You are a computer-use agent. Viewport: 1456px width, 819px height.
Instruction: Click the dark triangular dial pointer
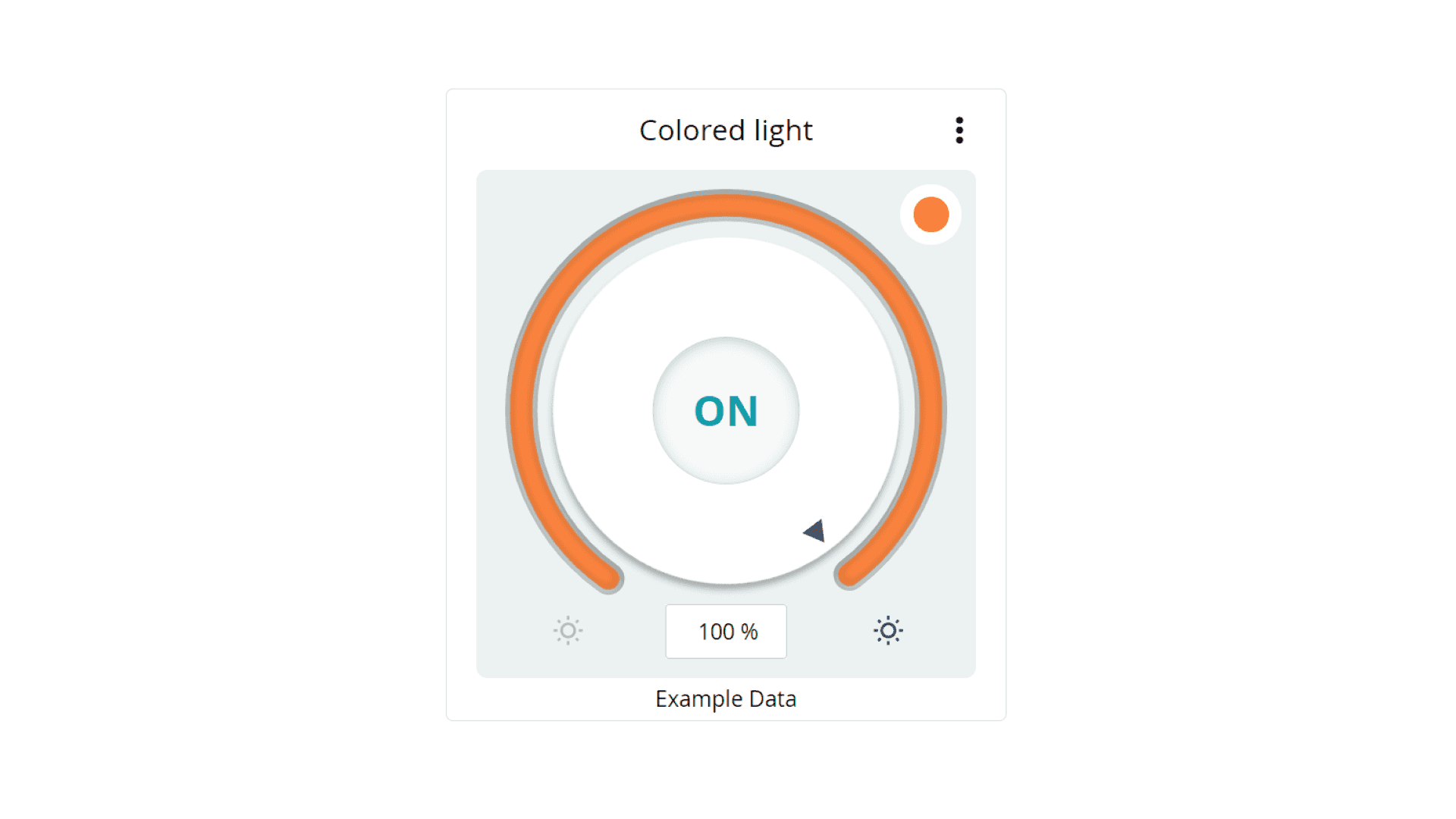tap(815, 531)
